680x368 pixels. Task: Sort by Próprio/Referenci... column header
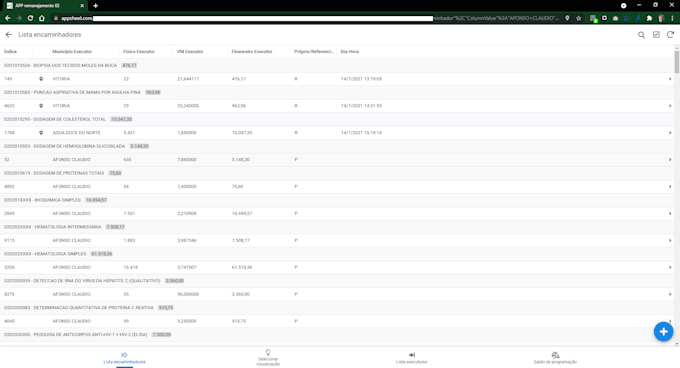(x=314, y=52)
